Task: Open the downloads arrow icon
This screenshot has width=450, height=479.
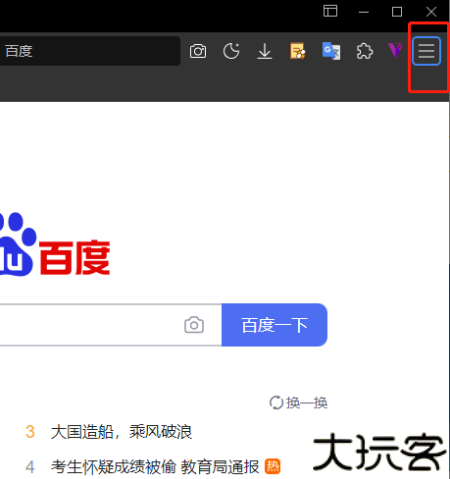Action: click(x=265, y=51)
